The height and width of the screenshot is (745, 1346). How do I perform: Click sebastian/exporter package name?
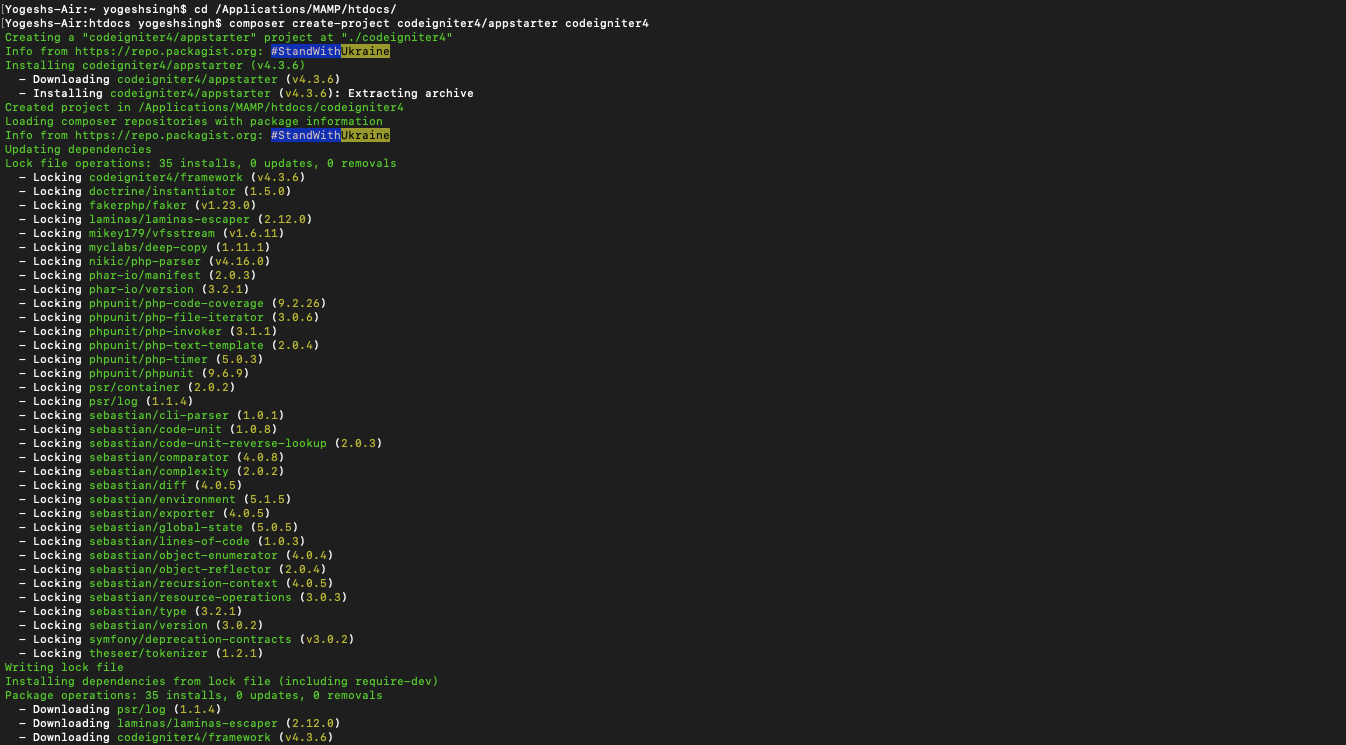tap(152, 513)
